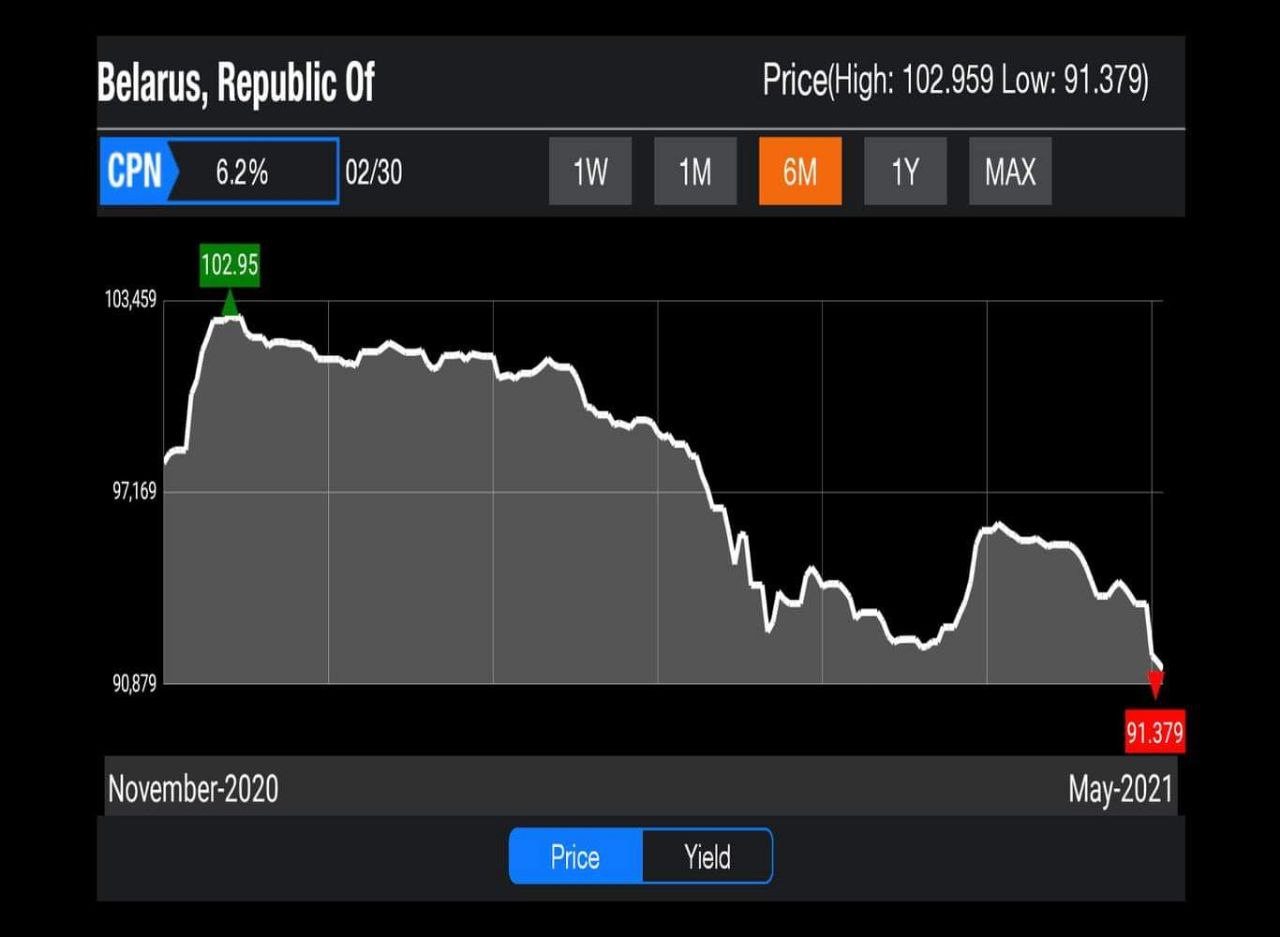
Task: Switch the chart to Yield view
Action: tap(707, 857)
